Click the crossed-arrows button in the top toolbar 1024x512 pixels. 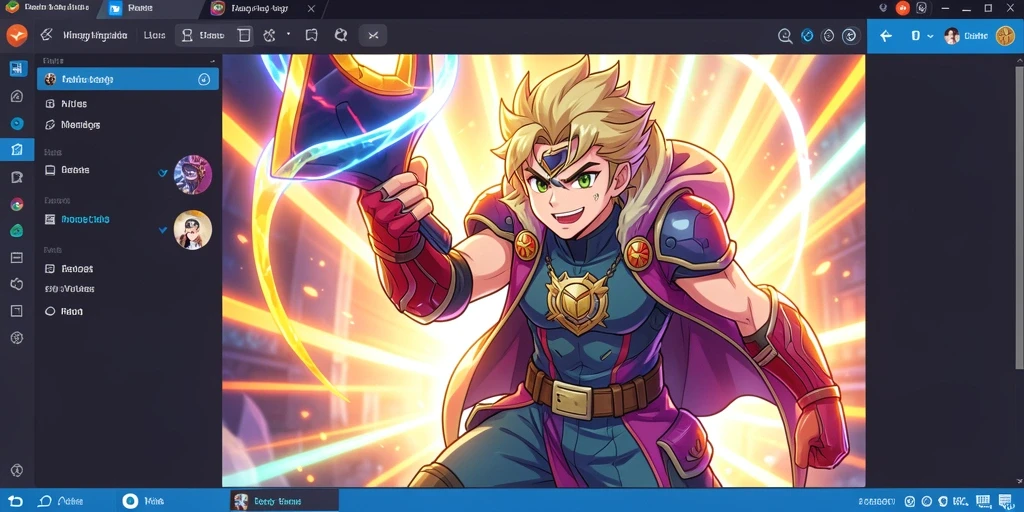tap(373, 35)
